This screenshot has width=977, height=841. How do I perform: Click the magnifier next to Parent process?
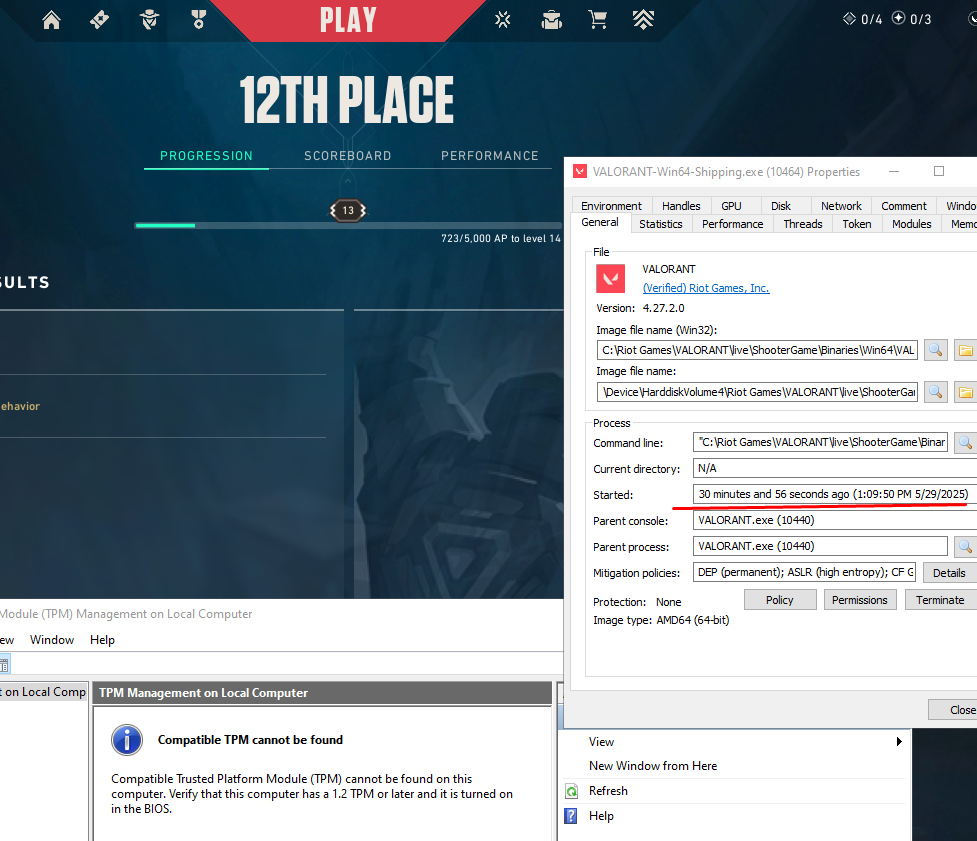pos(964,546)
